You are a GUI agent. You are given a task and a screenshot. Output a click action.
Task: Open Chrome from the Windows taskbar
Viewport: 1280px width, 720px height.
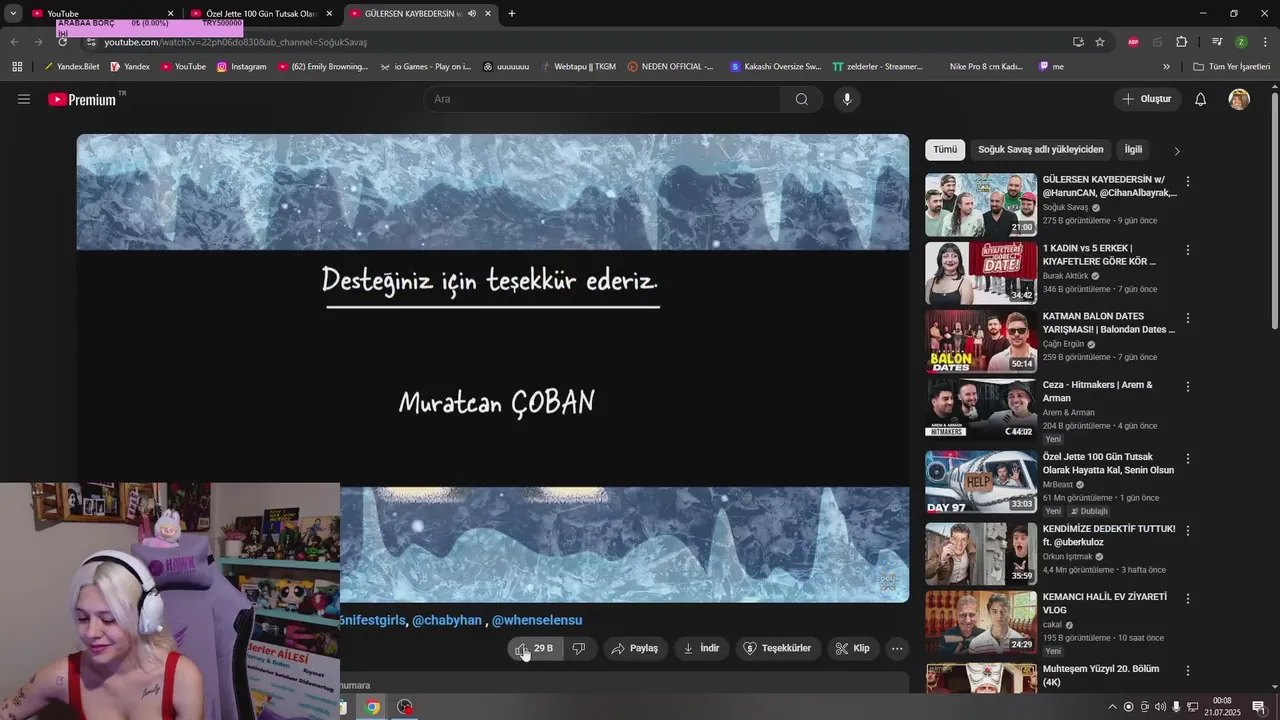pyautogui.click(x=372, y=707)
